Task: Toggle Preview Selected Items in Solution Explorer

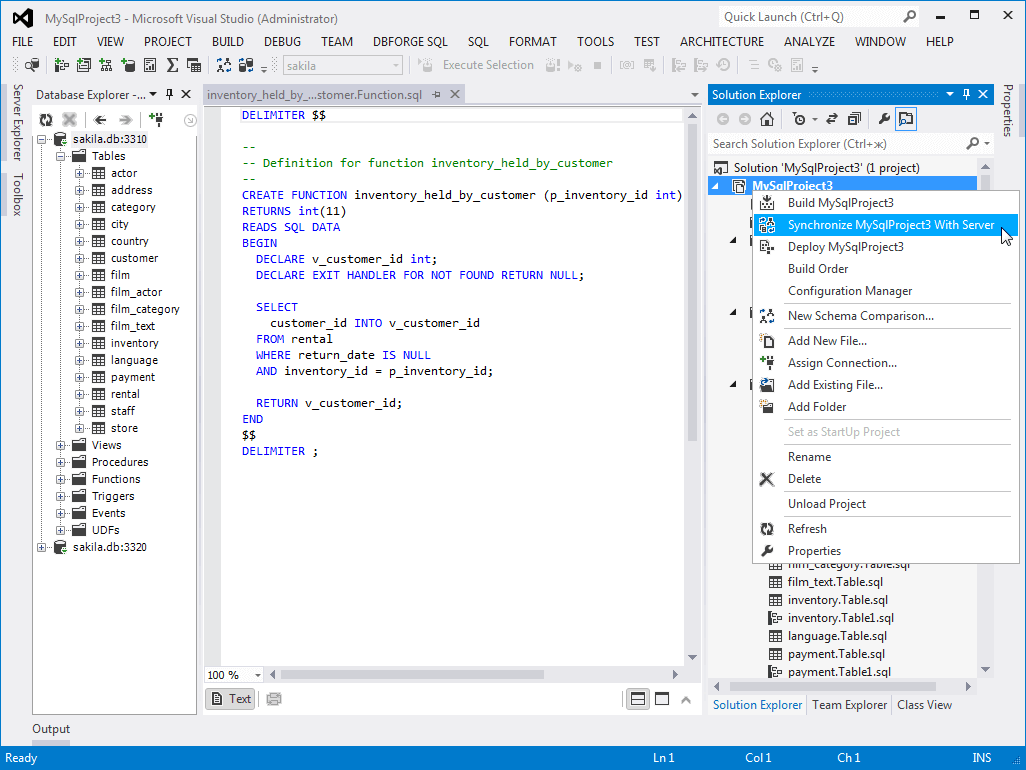Action: (x=906, y=119)
